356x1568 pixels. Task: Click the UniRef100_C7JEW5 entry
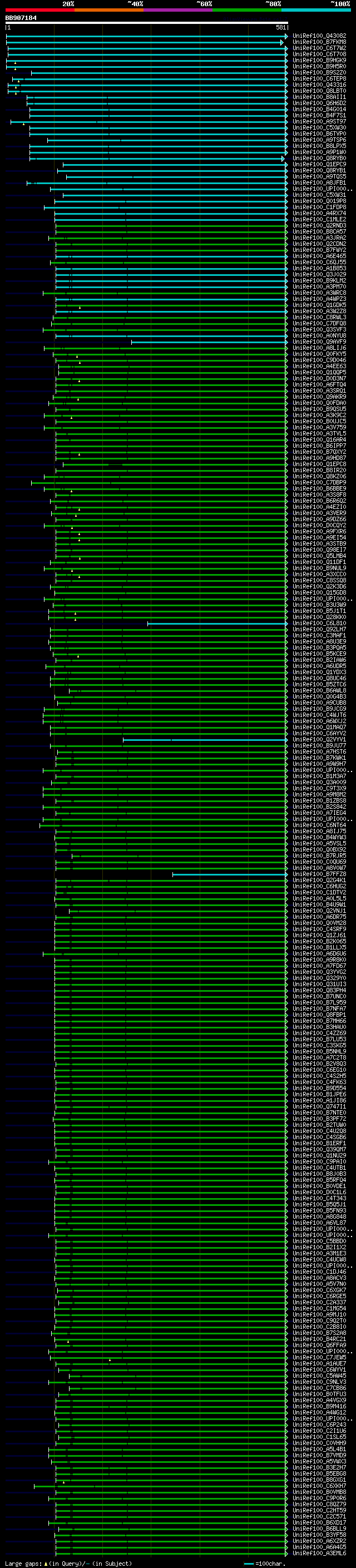click(319, 1357)
